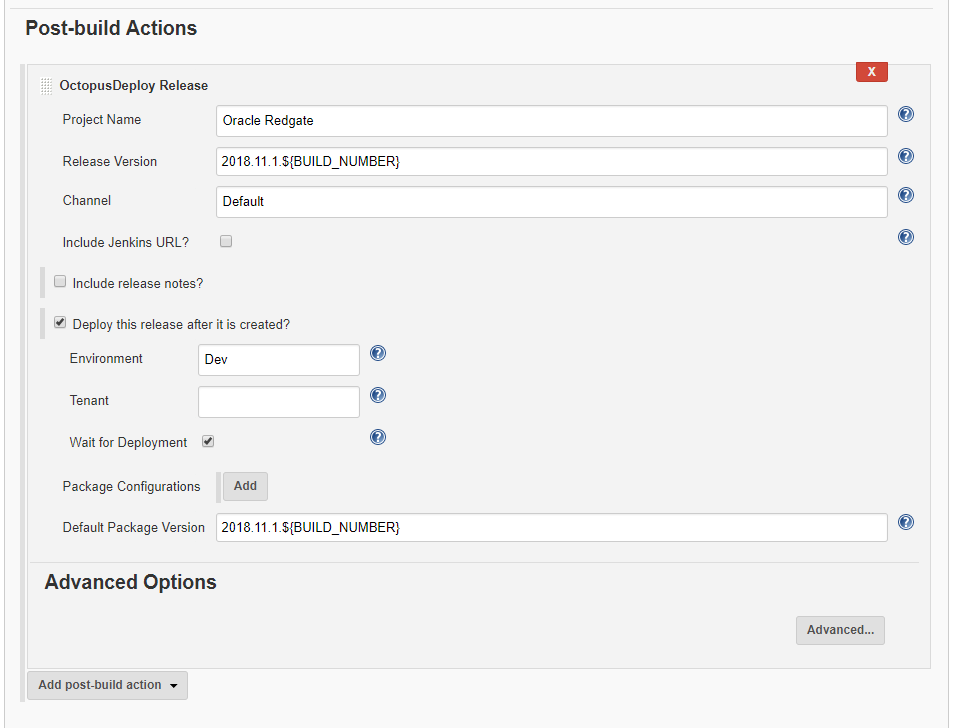971x728 pixels.
Task: Check the Include release notes option
Action: click(60, 282)
